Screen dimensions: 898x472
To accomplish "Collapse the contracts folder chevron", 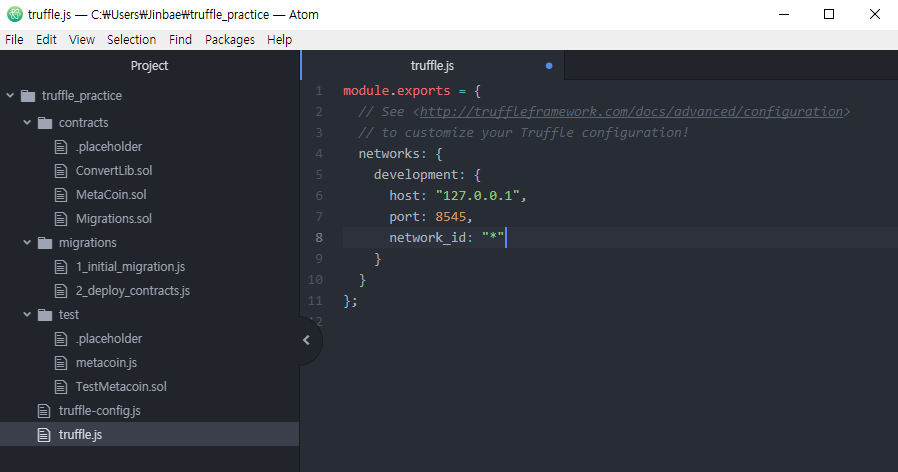I will [27, 122].
